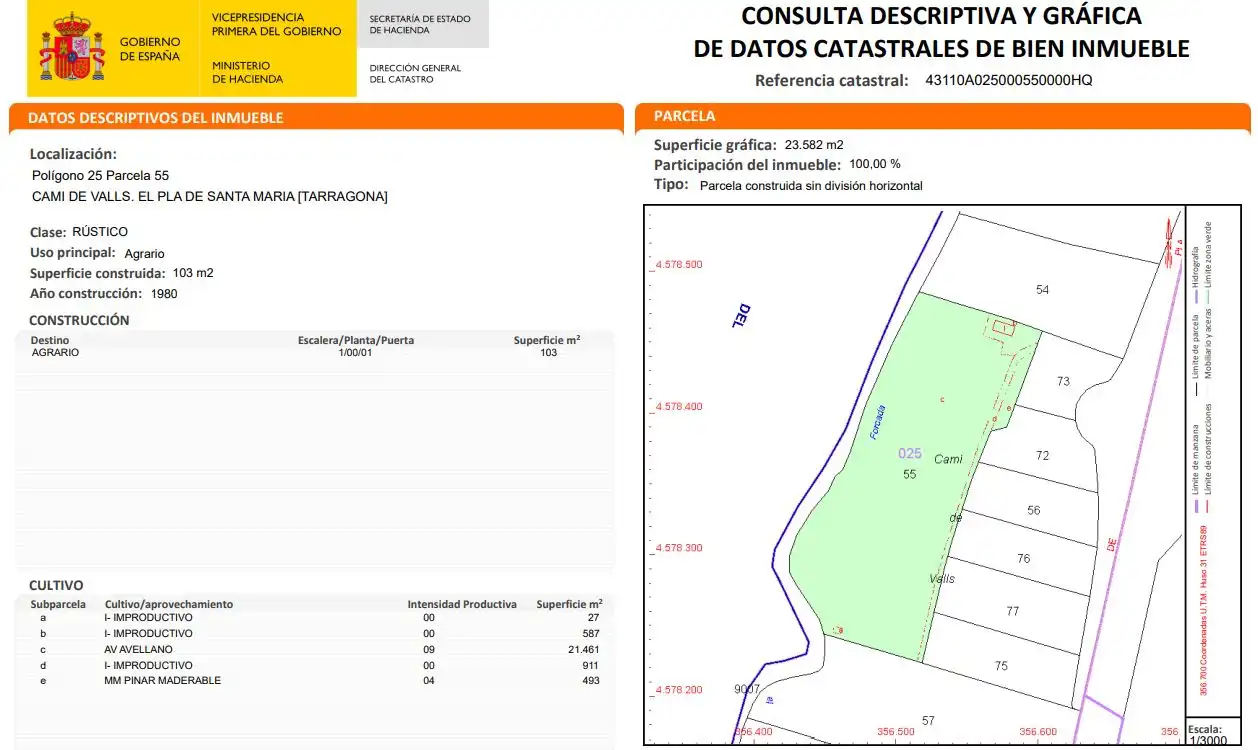Select the 'Gobierno de España' logo text

[x=150, y=49]
